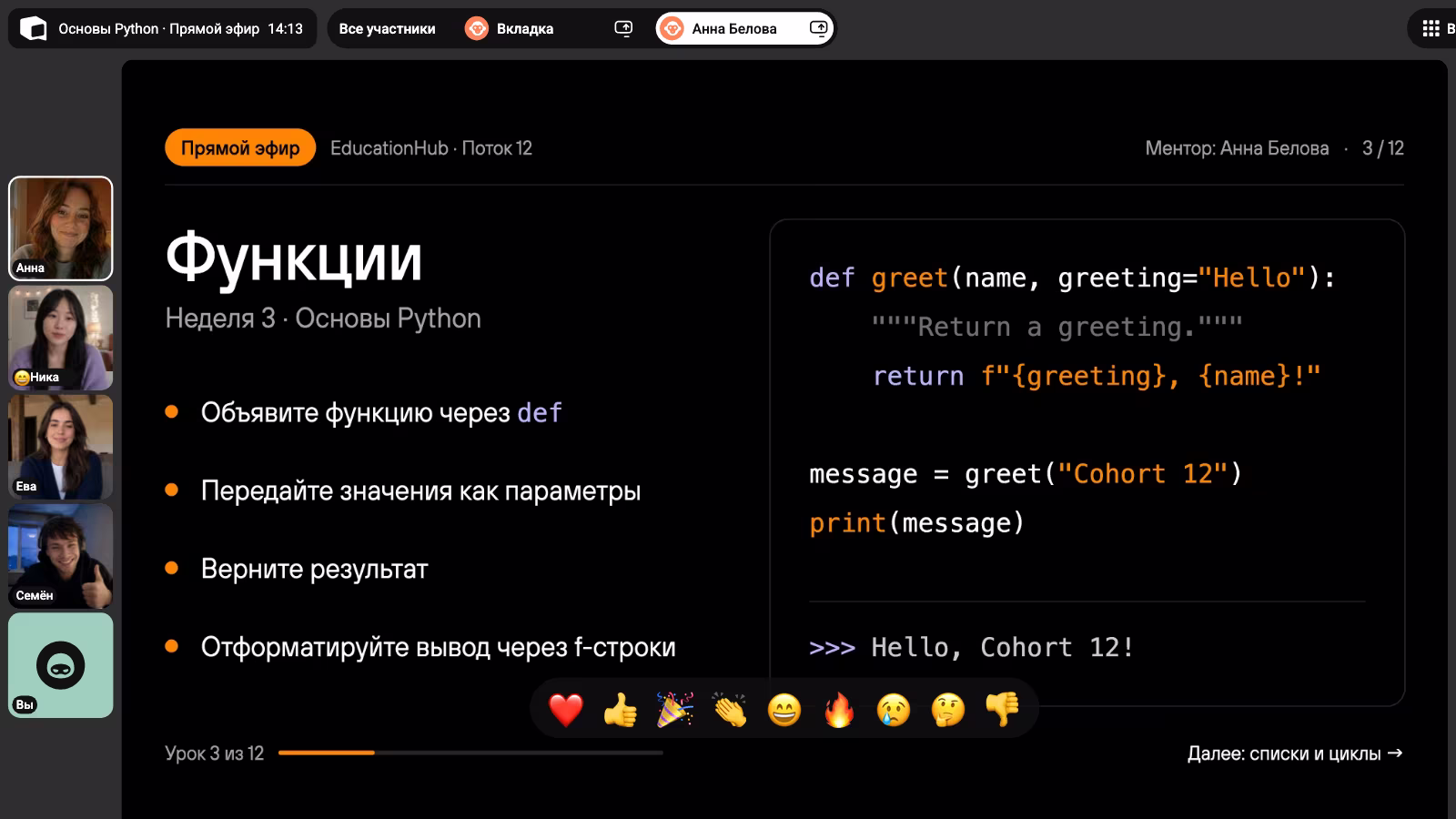Click Урок 3 из 12 label
This screenshot has height=819, width=1456.
click(x=215, y=753)
